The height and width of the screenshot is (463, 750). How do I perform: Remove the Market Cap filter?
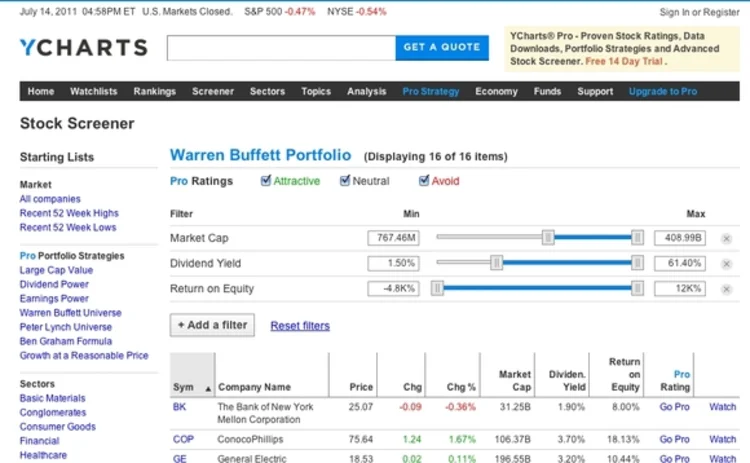click(726, 238)
